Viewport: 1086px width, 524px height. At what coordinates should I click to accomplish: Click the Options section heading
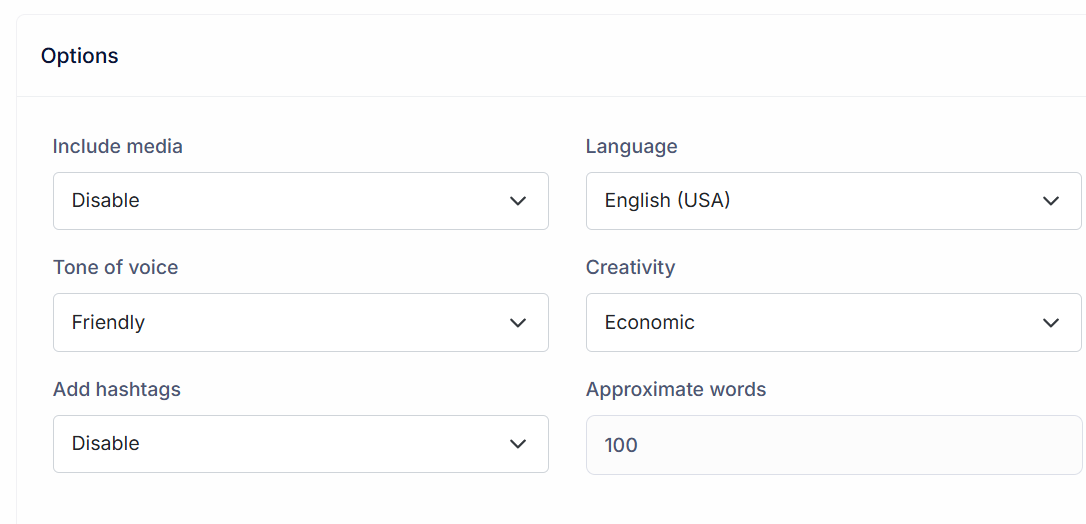pos(80,56)
